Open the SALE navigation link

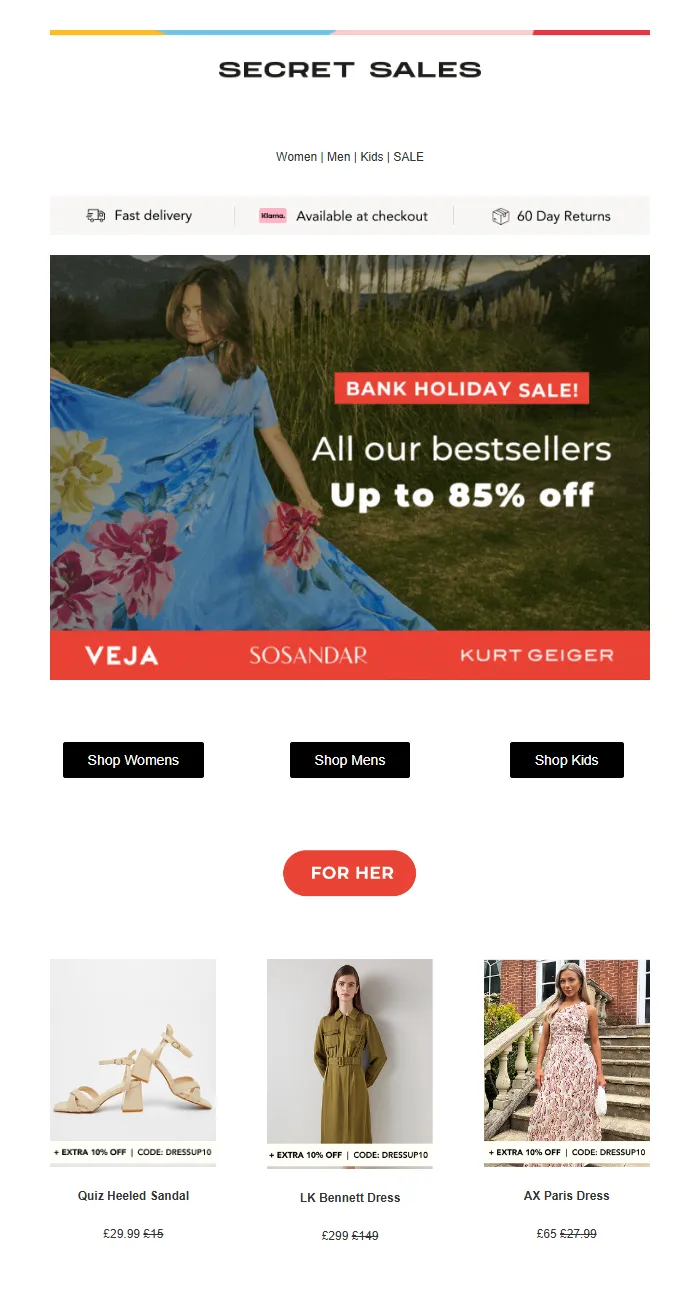coord(409,157)
